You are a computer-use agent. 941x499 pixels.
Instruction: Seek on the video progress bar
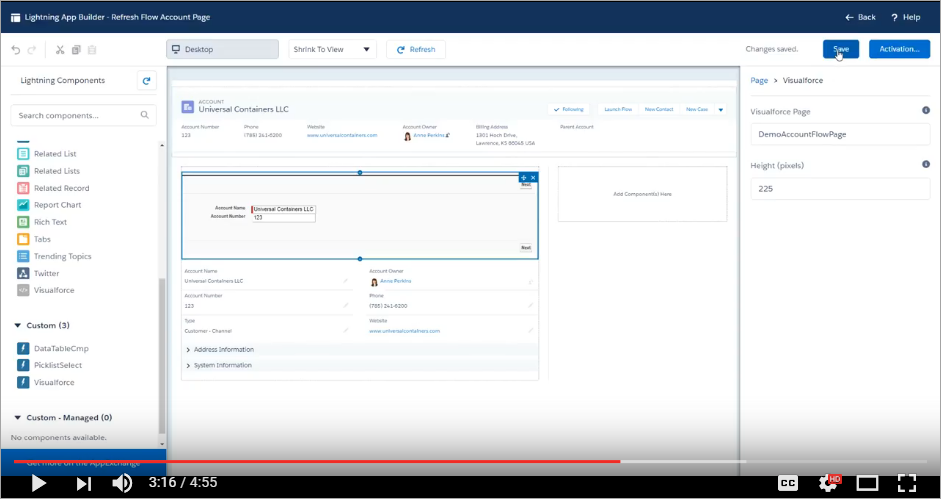(470, 461)
